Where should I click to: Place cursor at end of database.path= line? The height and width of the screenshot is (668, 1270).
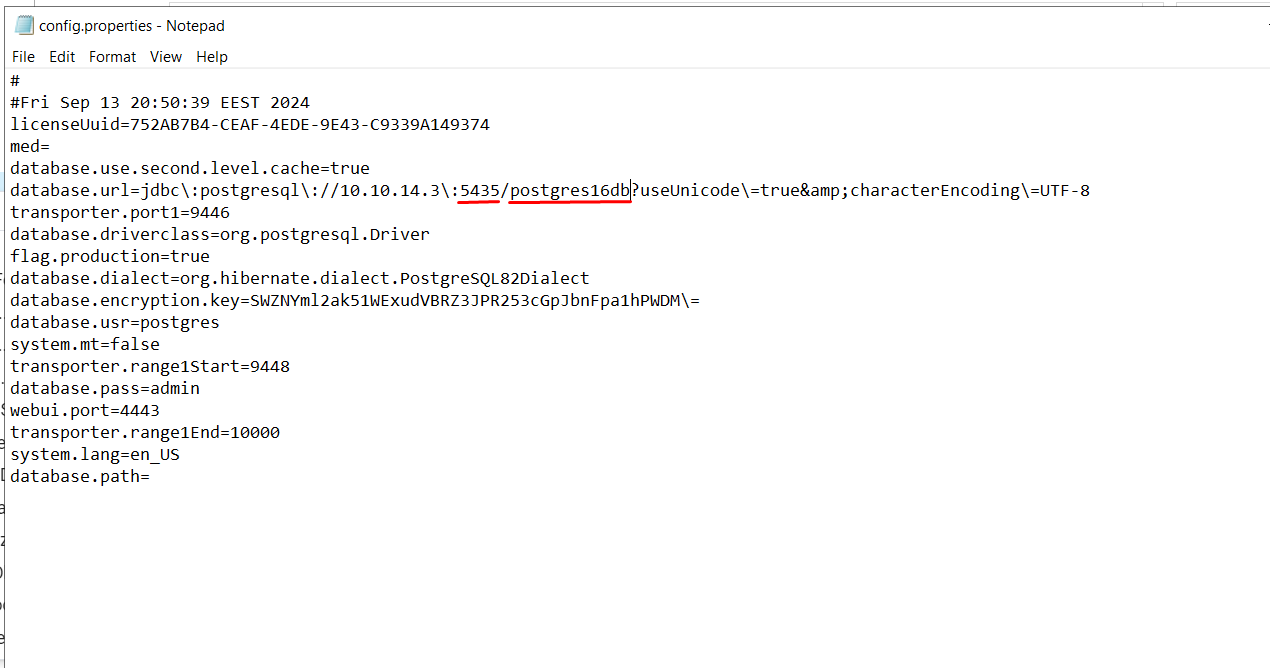(150, 477)
